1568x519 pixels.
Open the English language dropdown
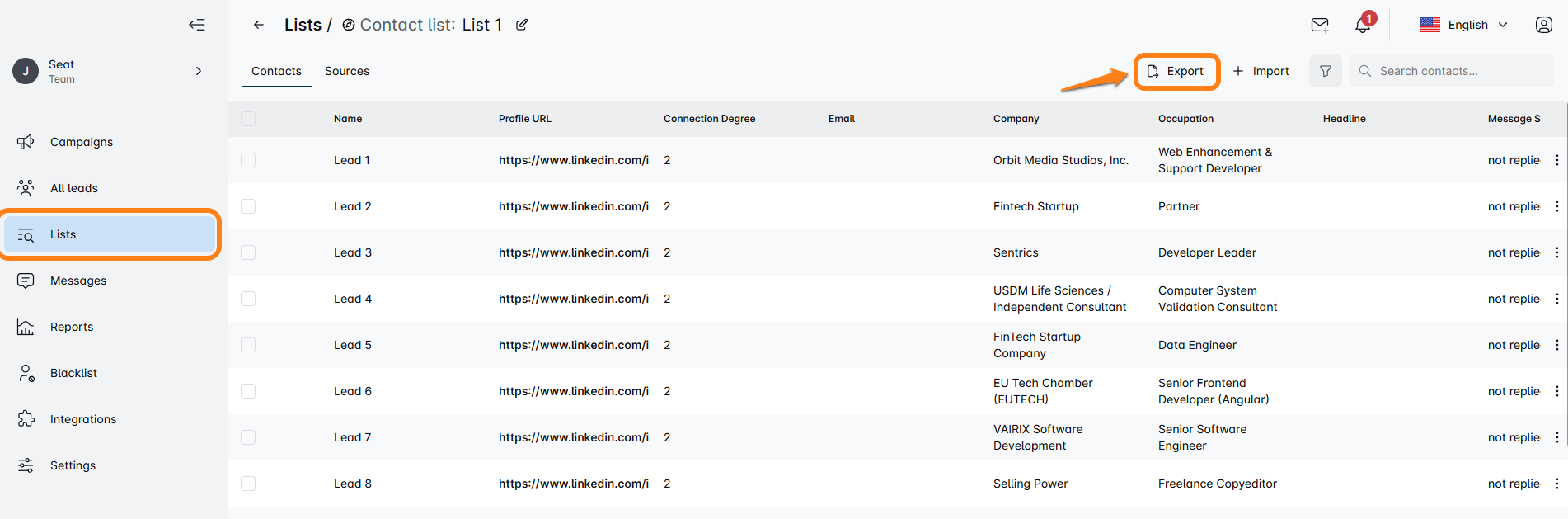point(1464,25)
